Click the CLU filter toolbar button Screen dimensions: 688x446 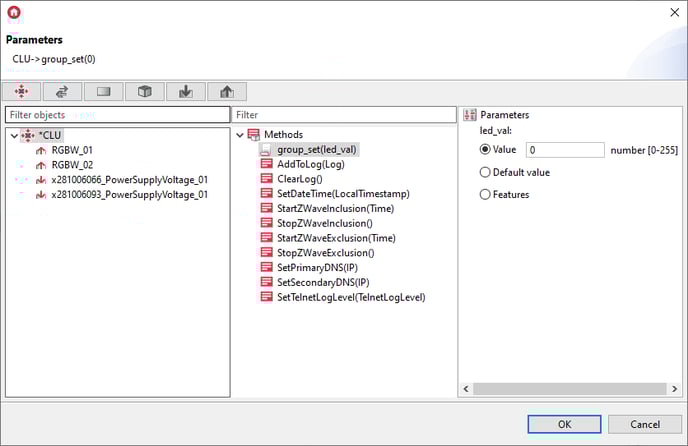click(22, 92)
